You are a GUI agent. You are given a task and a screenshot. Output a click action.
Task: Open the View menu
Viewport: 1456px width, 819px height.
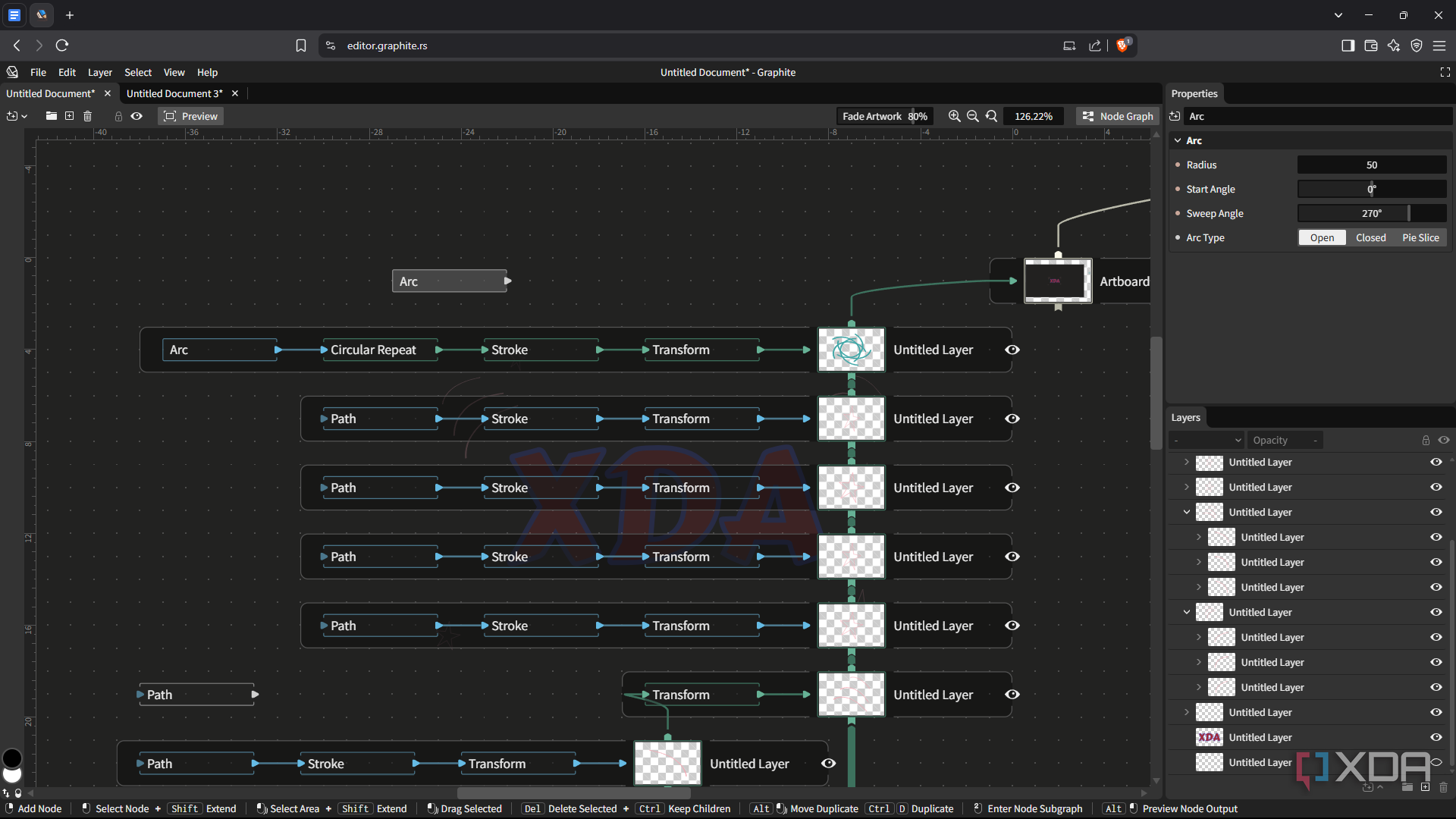(174, 72)
